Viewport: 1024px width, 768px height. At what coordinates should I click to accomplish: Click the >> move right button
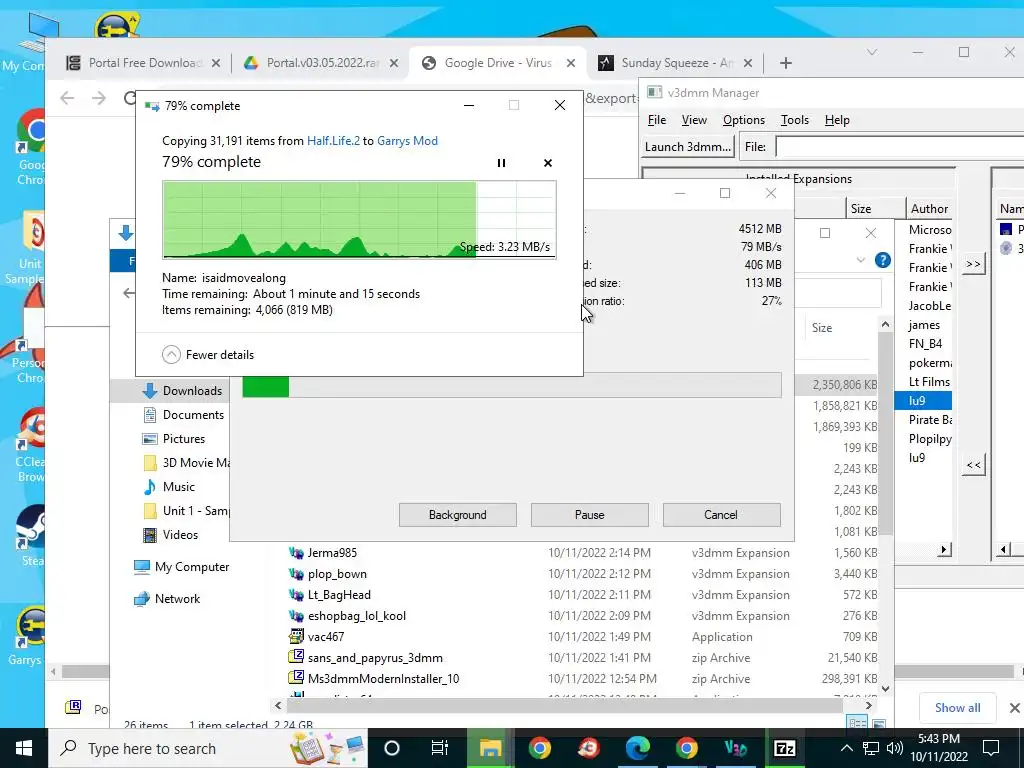point(973,264)
